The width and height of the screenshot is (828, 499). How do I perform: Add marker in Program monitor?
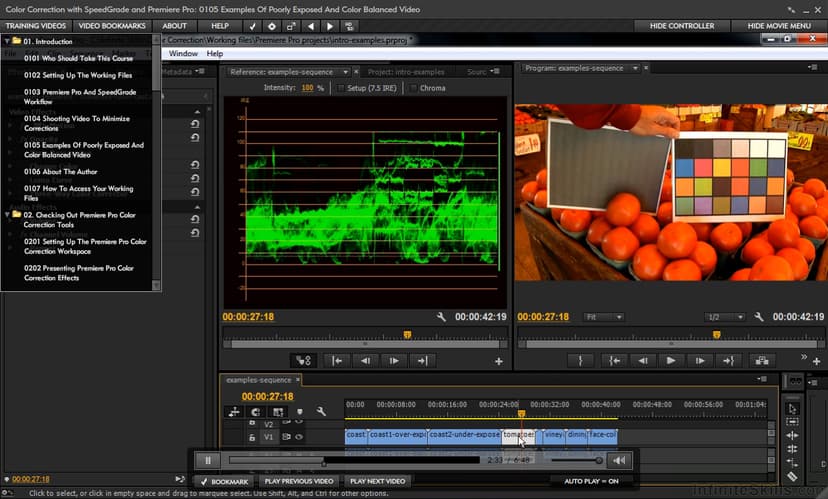pyautogui.click(x=580, y=361)
